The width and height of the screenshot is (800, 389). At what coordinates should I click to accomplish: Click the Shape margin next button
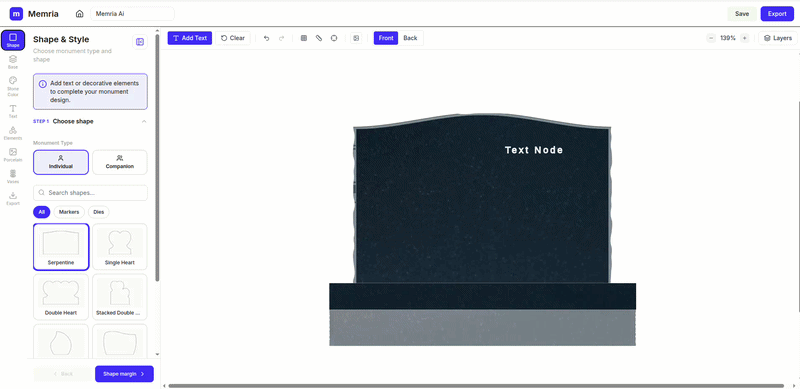(124, 374)
